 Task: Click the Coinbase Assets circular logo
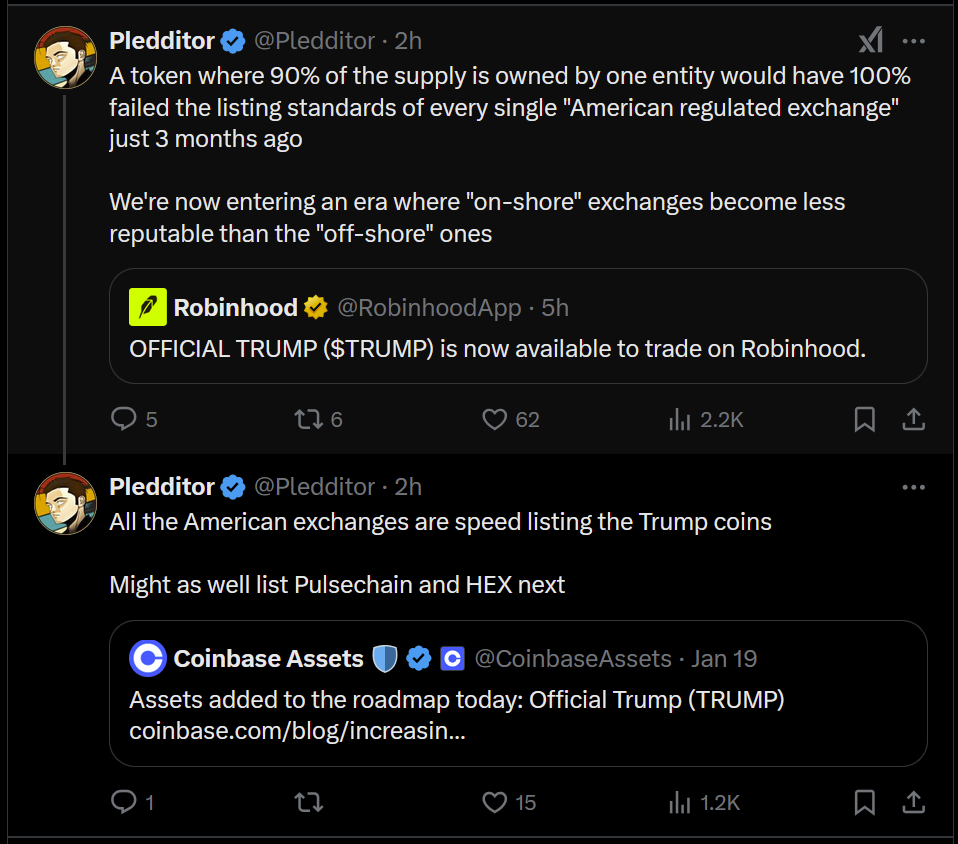(148, 658)
